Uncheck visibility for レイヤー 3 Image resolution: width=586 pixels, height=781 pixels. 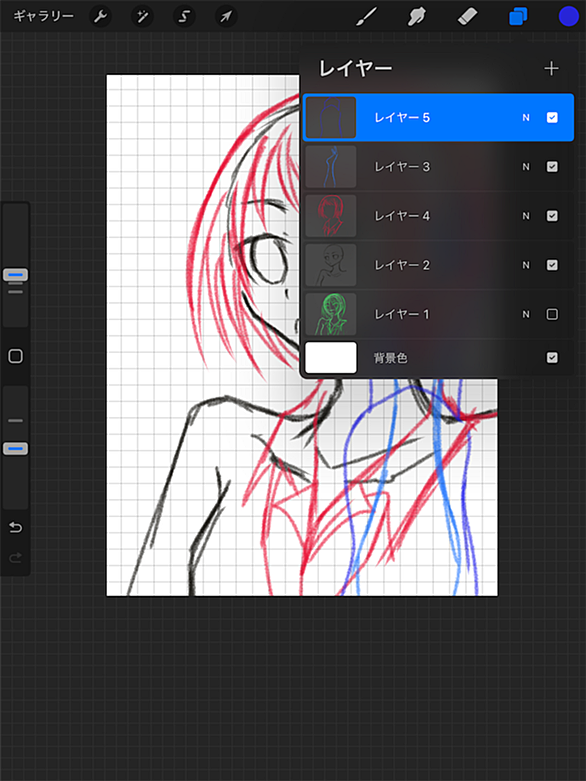pos(552,166)
